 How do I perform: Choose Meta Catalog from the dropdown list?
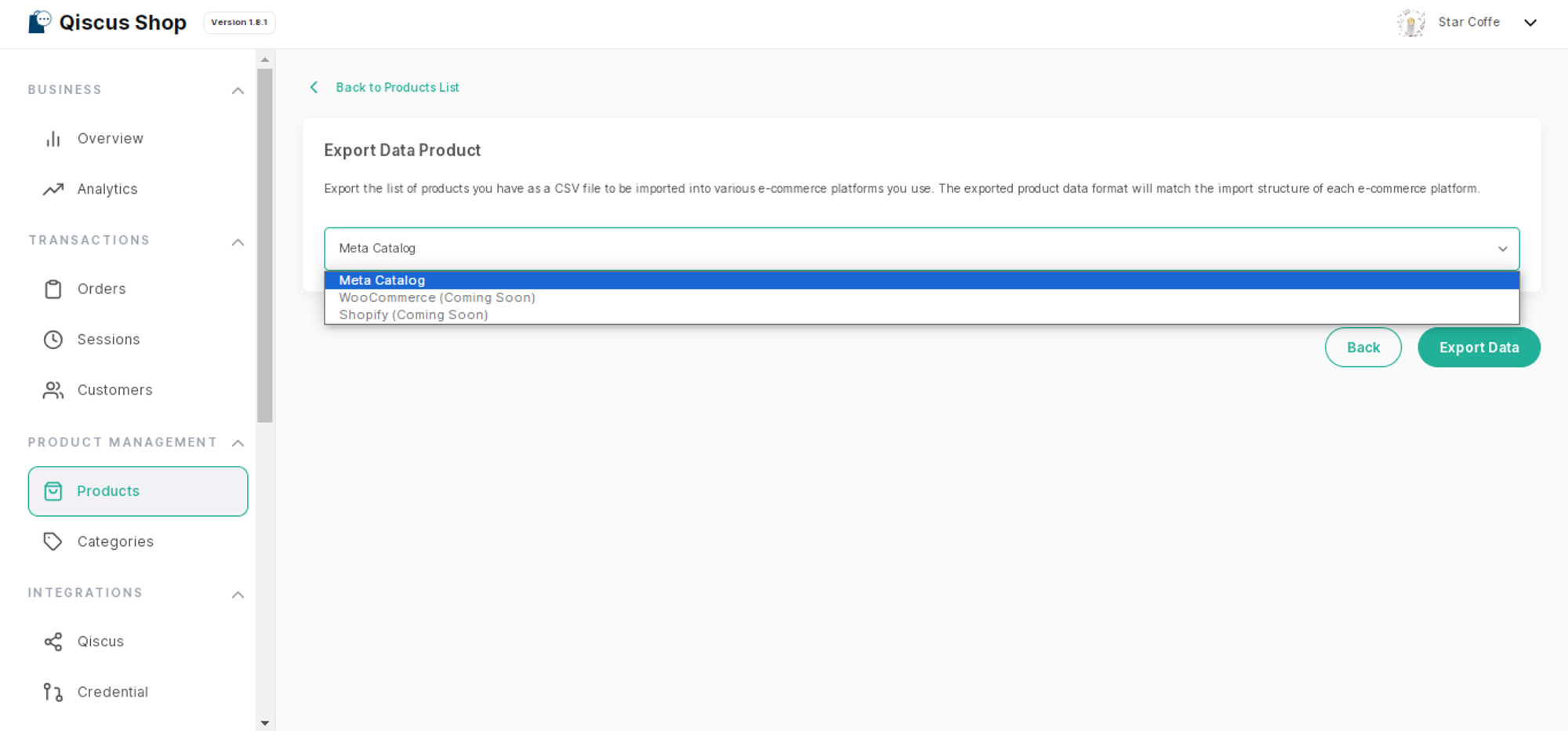(x=921, y=280)
